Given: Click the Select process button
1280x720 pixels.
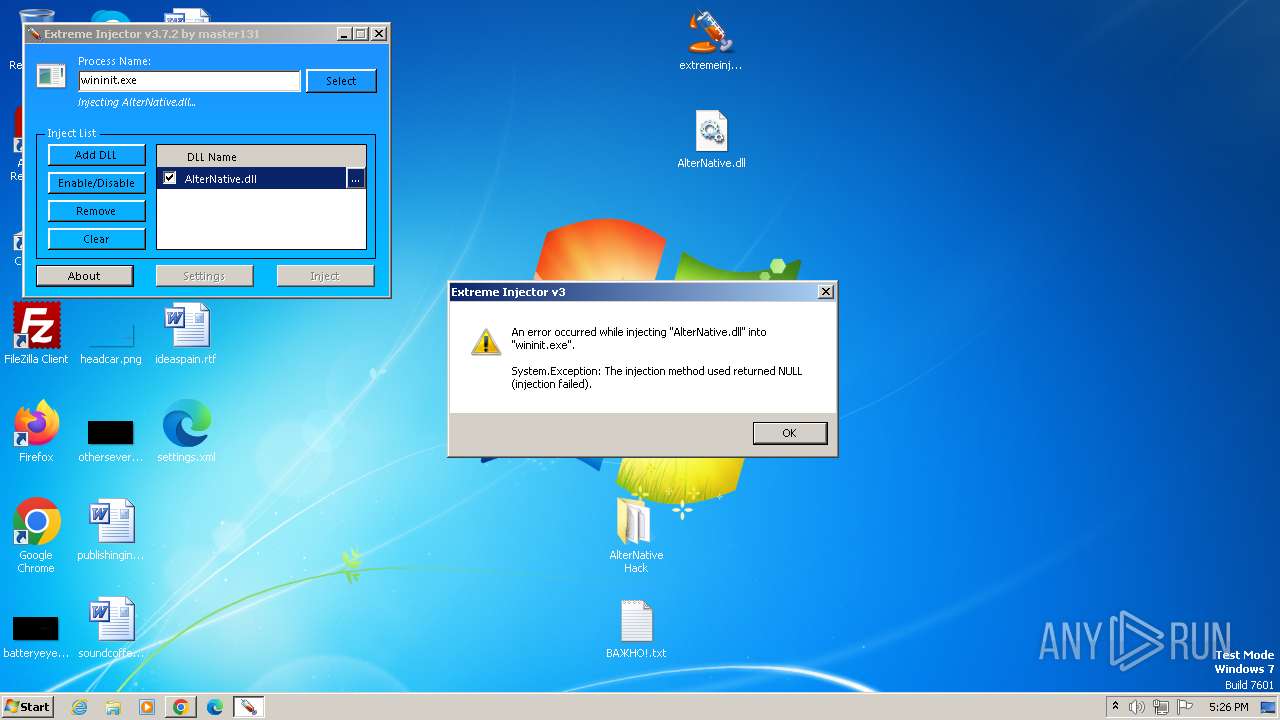Looking at the screenshot, I should (x=341, y=81).
